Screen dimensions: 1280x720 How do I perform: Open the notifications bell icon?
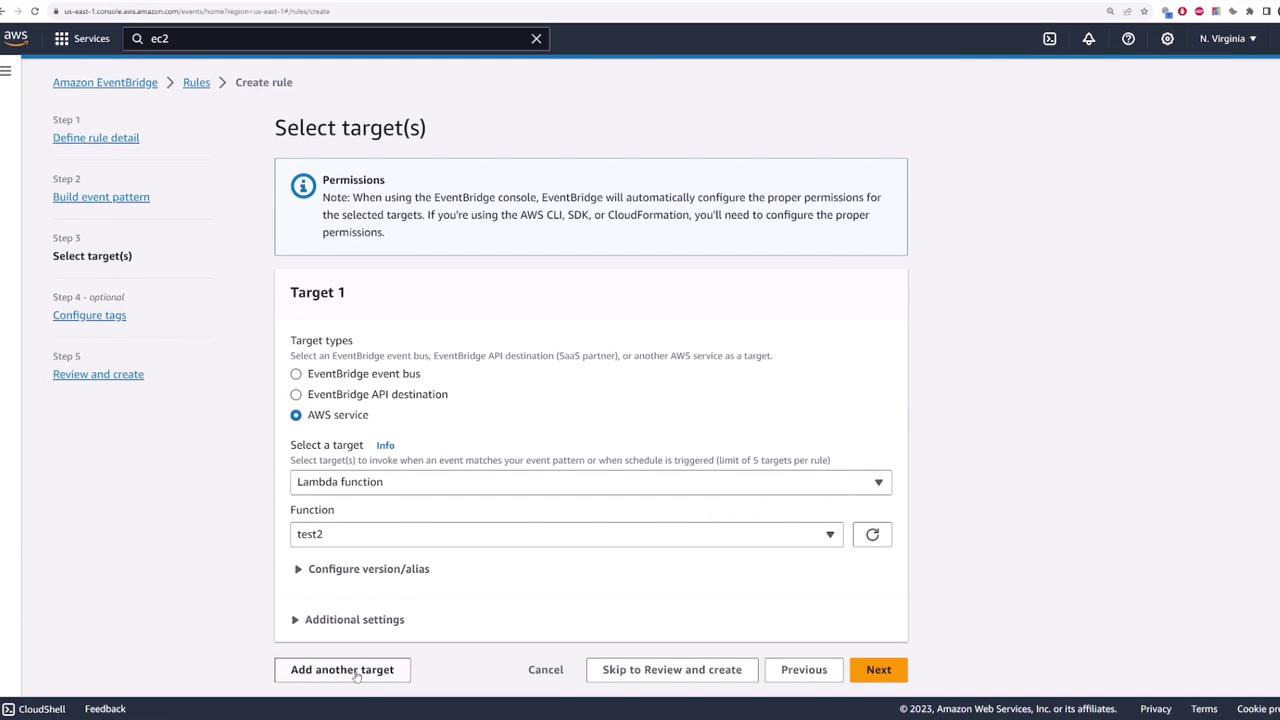[x=1088, y=38]
